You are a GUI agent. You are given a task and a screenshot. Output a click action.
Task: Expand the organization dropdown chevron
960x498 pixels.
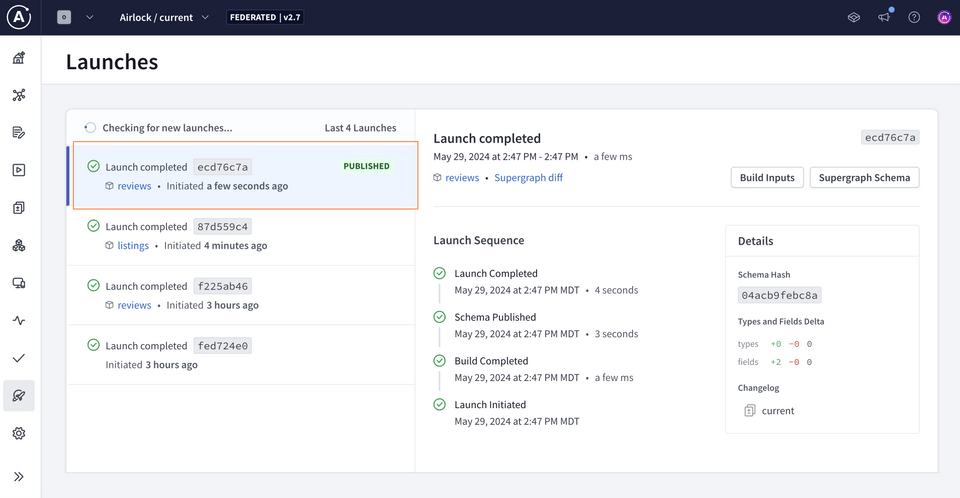89,17
